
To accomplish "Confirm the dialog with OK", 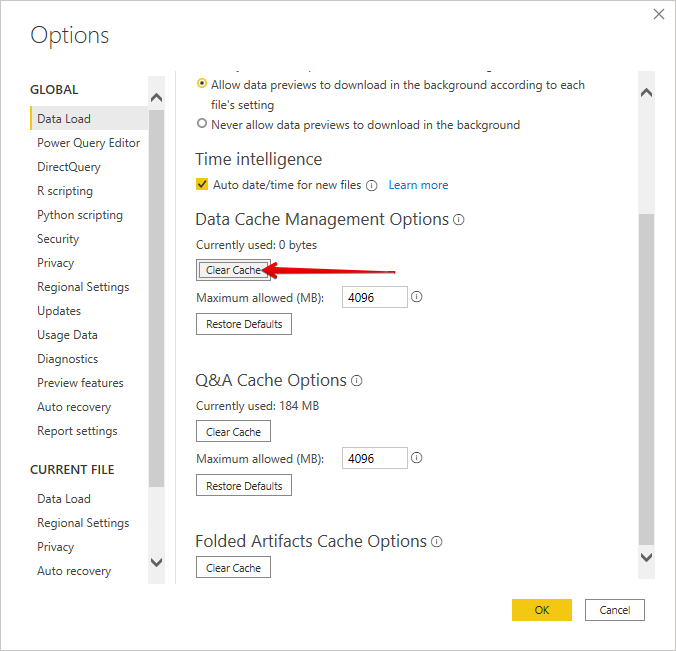I will [x=542, y=610].
